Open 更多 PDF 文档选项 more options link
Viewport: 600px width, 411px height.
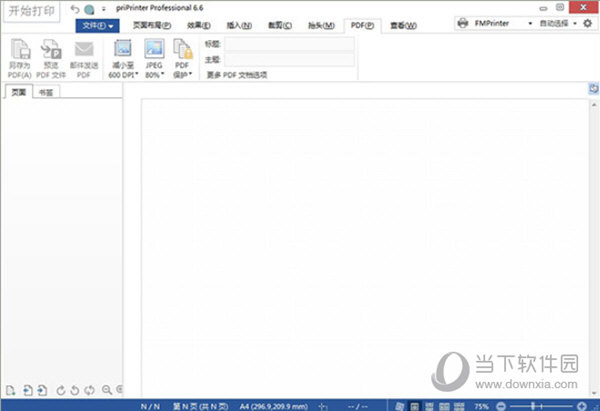coord(236,75)
